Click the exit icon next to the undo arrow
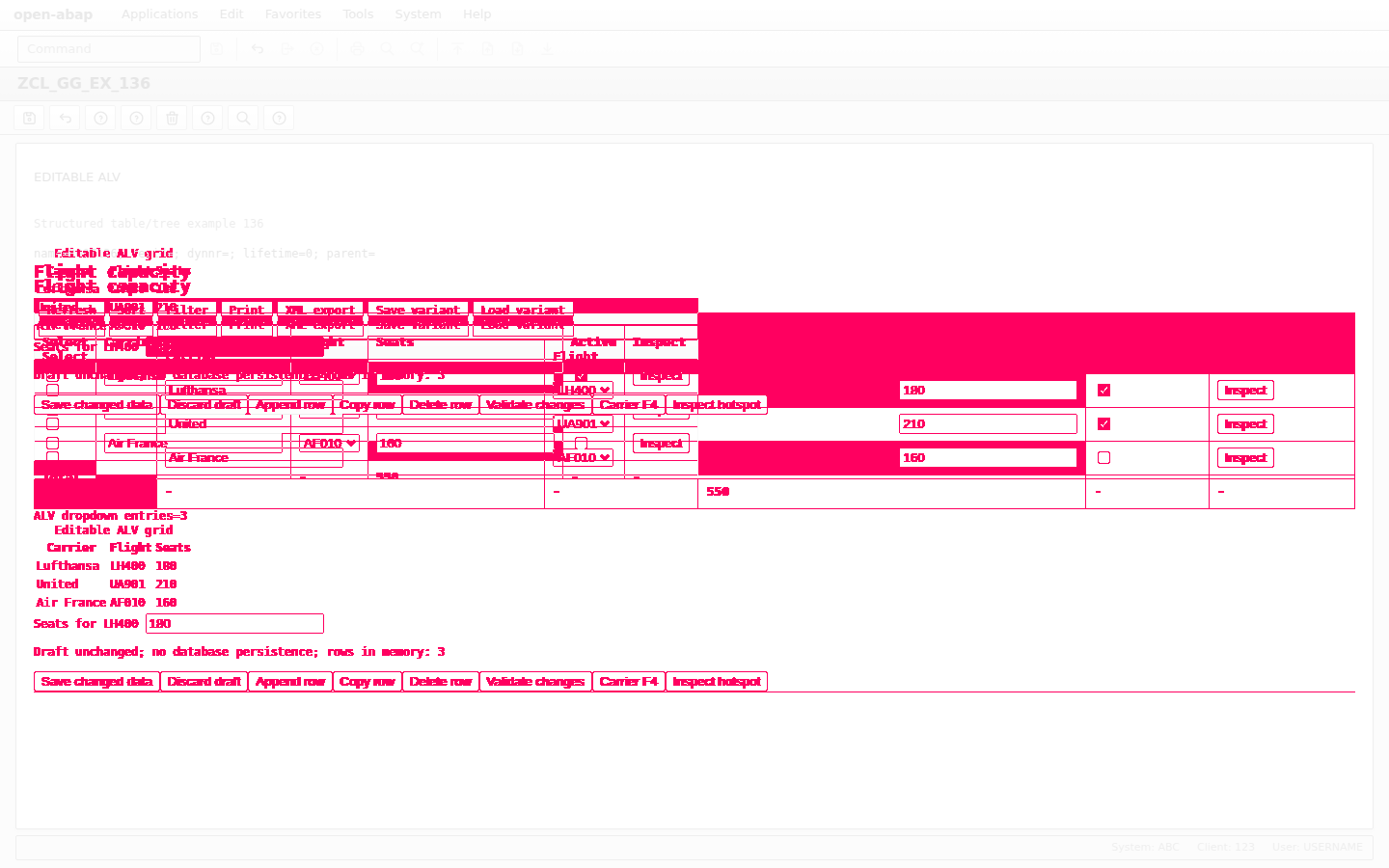The height and width of the screenshot is (868, 1389). click(x=287, y=49)
